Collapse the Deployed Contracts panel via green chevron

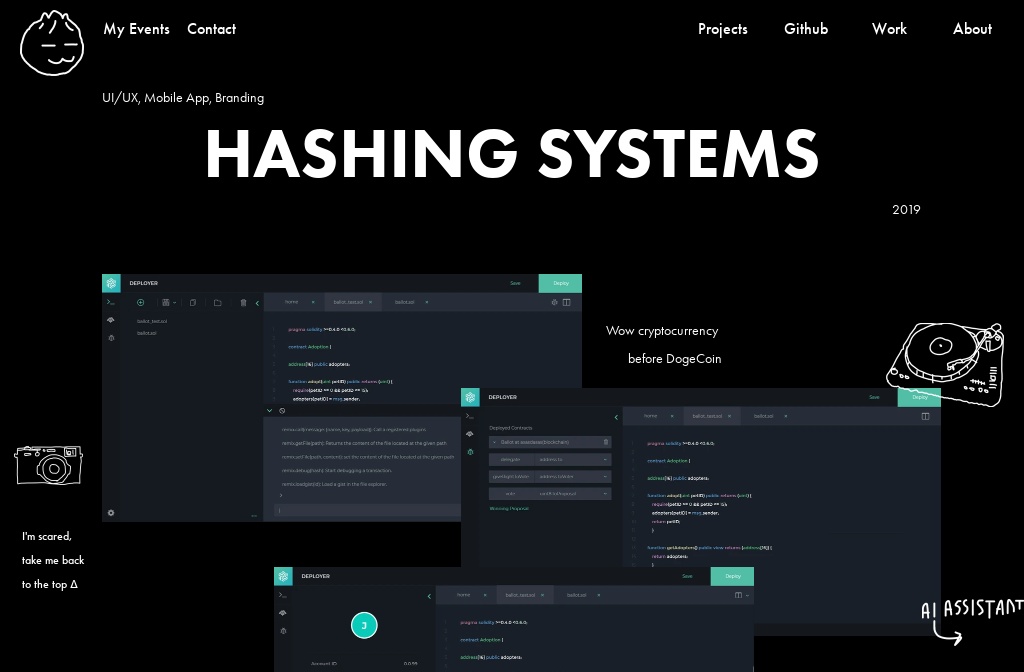point(616,417)
